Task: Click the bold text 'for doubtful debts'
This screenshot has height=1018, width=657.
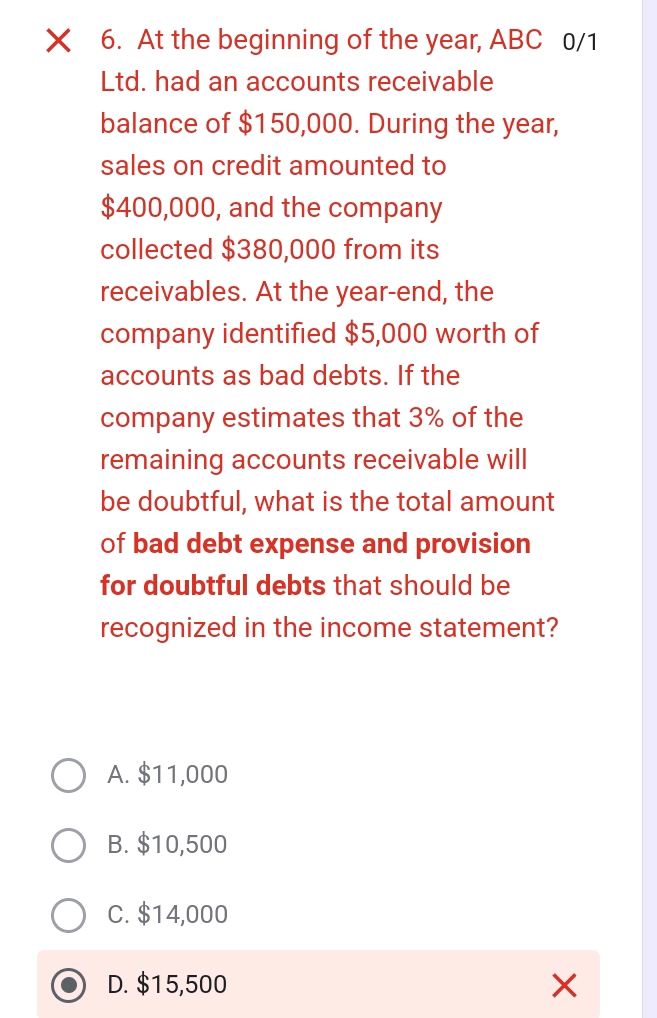Action: point(213,586)
